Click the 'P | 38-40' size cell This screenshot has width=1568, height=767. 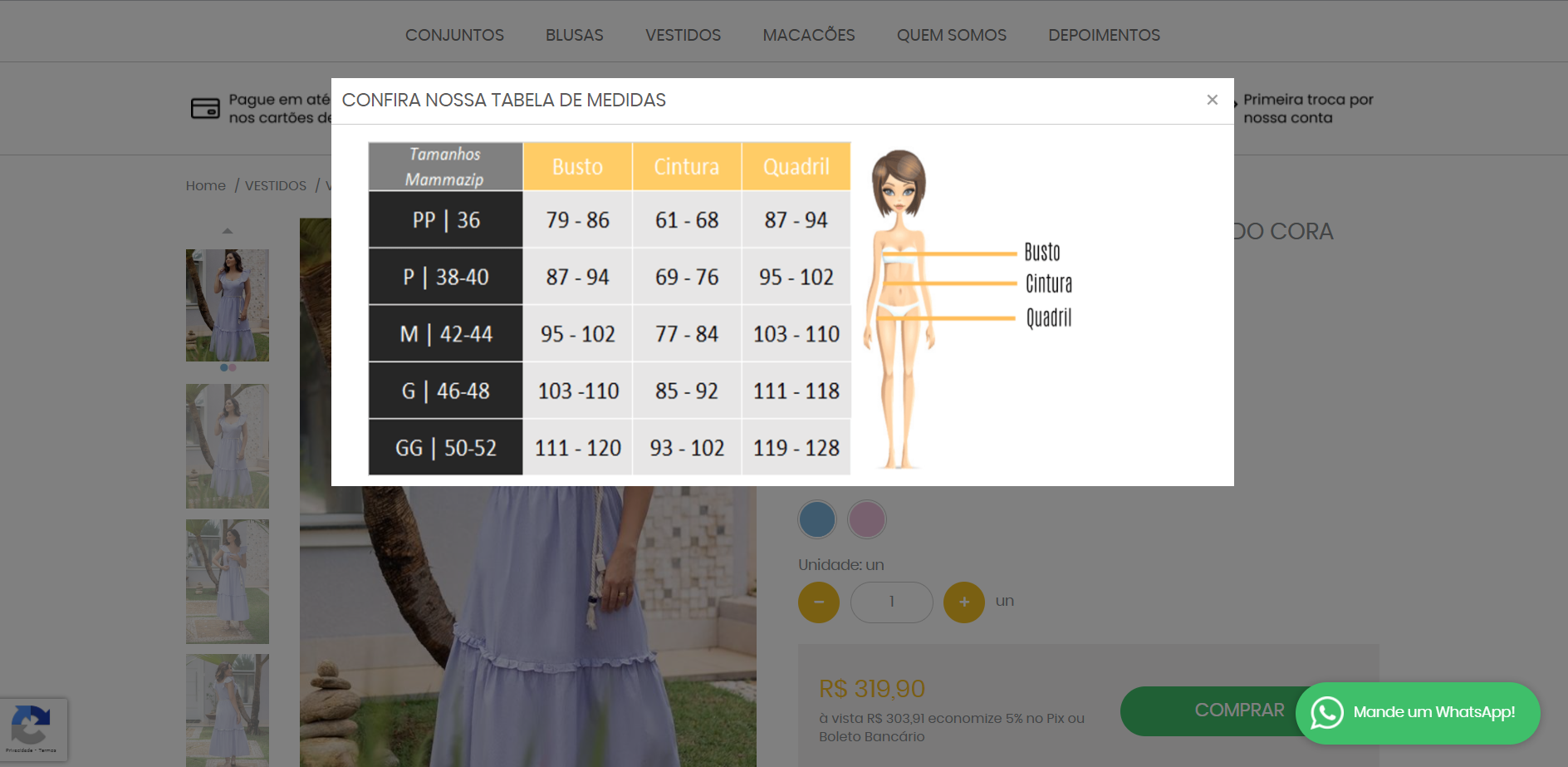pyautogui.click(x=446, y=277)
